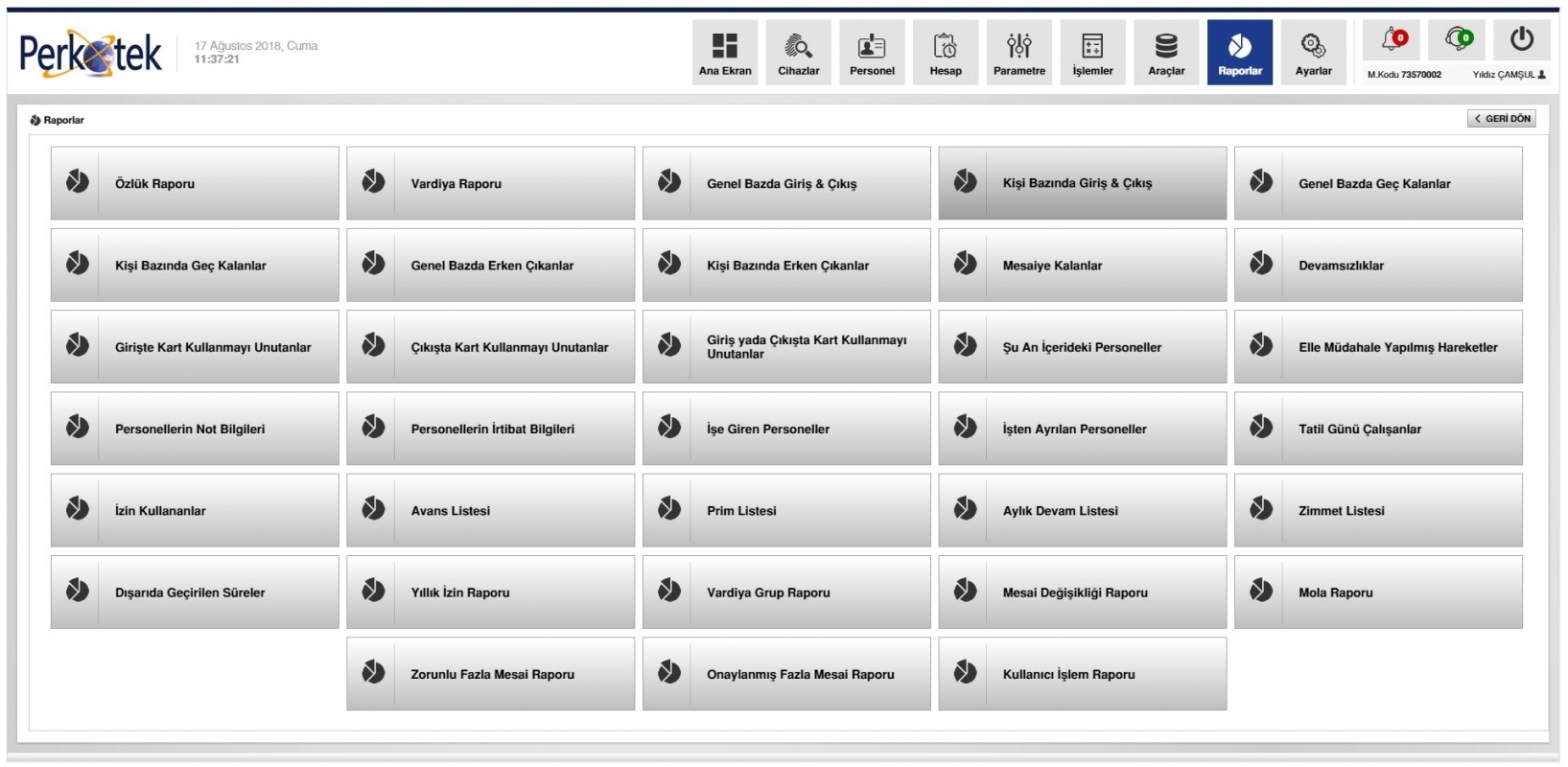Check the red notification bell
The height and width of the screenshot is (767, 1568).
pyautogui.click(x=1392, y=40)
